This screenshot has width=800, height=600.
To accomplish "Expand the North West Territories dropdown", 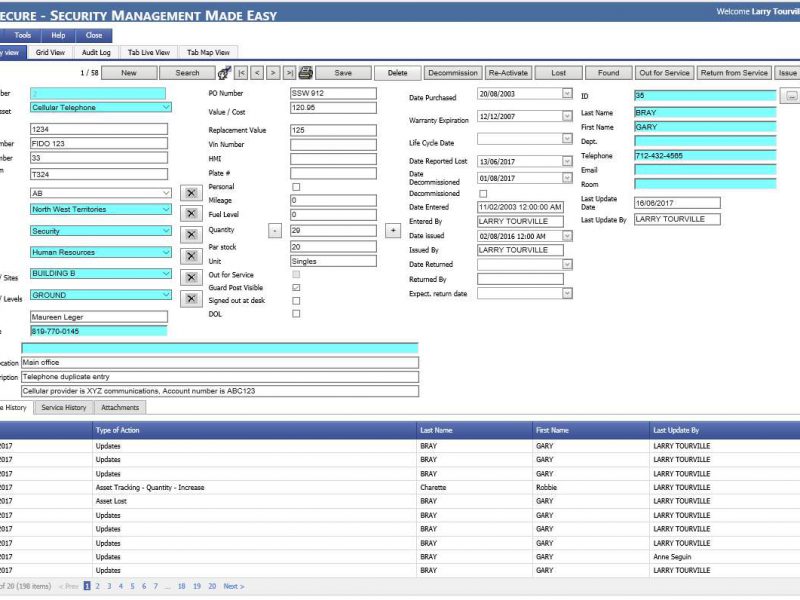I will 165,209.
